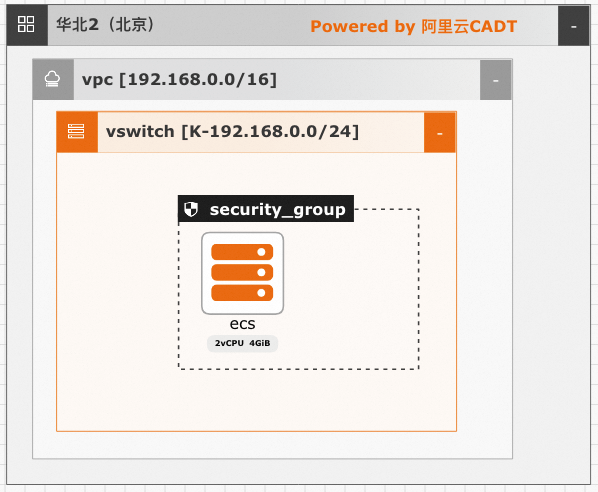Click the 2vCPU 4GiB spec badge
This screenshot has width=598, height=492.
pos(243,343)
